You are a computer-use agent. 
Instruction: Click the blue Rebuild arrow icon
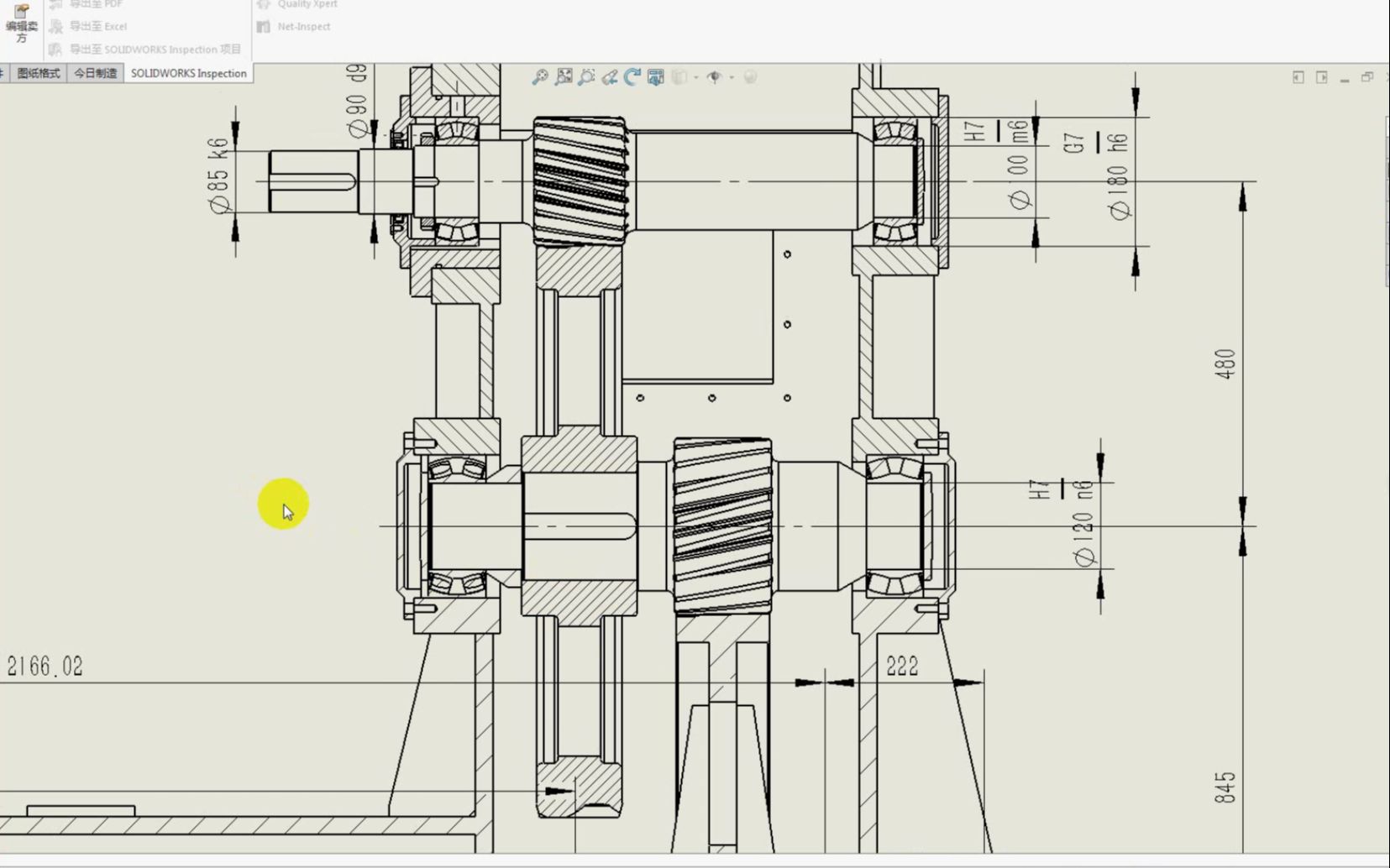(x=632, y=77)
